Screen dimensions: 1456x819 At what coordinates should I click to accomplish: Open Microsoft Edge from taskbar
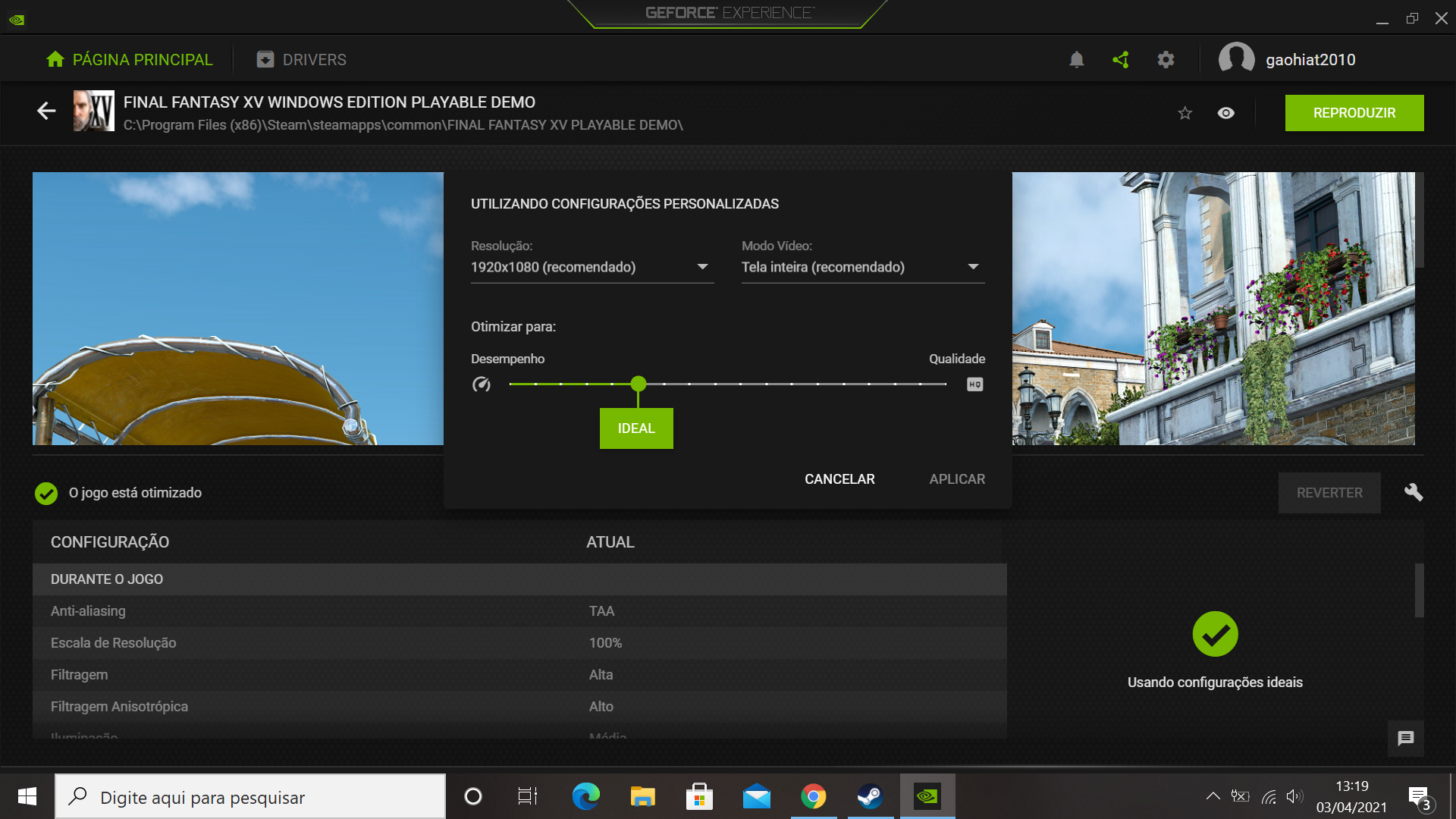pos(585,796)
